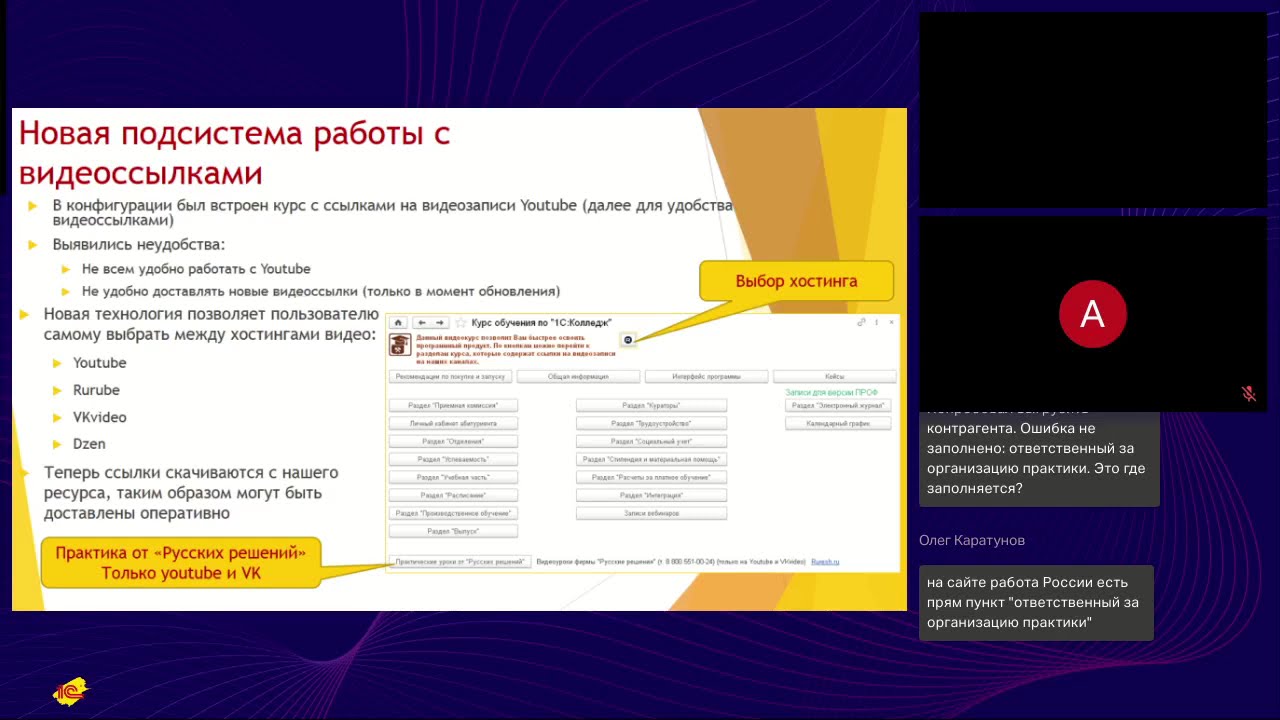Click the chat author name Олег Каратунов

(x=972, y=540)
